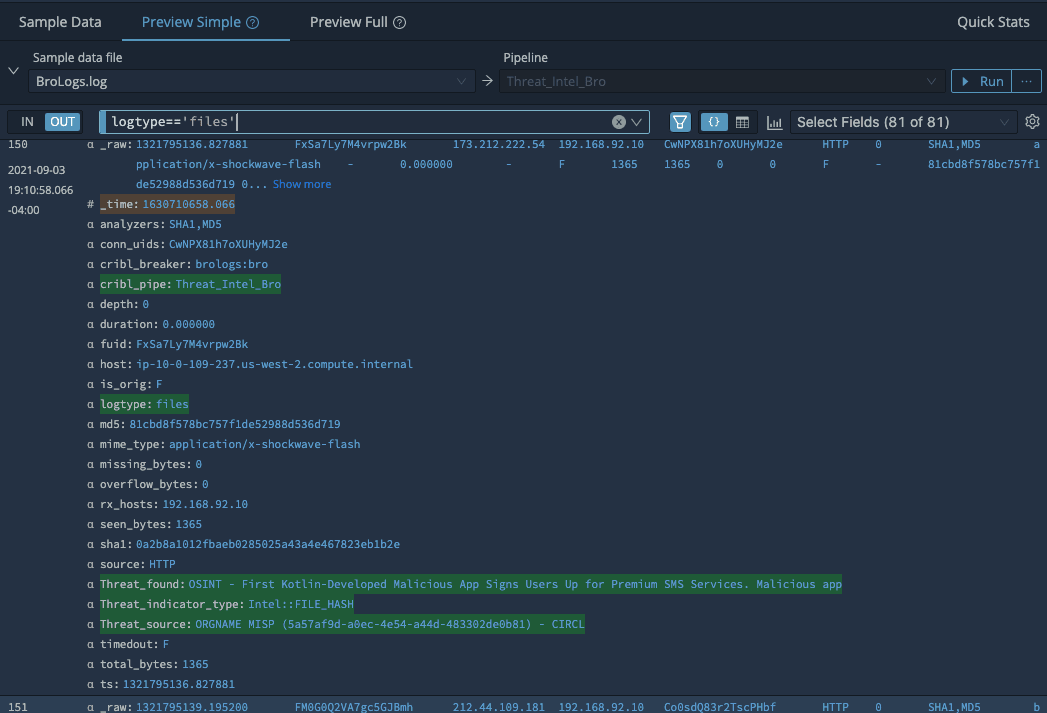
Task: Switch to JSON event view
Action: pyautogui.click(x=713, y=122)
